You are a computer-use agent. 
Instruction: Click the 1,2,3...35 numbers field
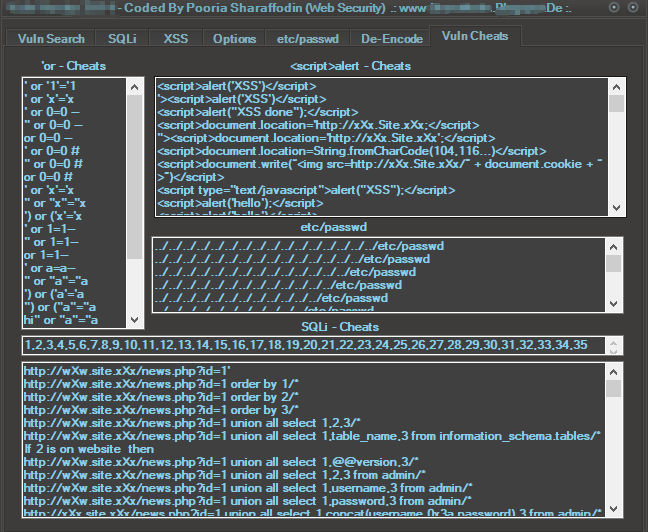314,345
